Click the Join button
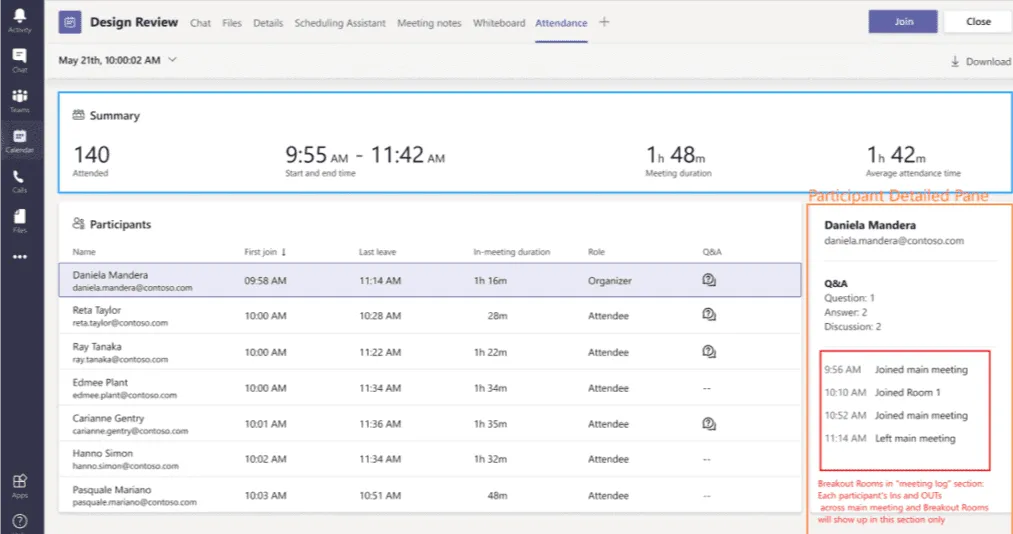1013x534 pixels. click(903, 21)
